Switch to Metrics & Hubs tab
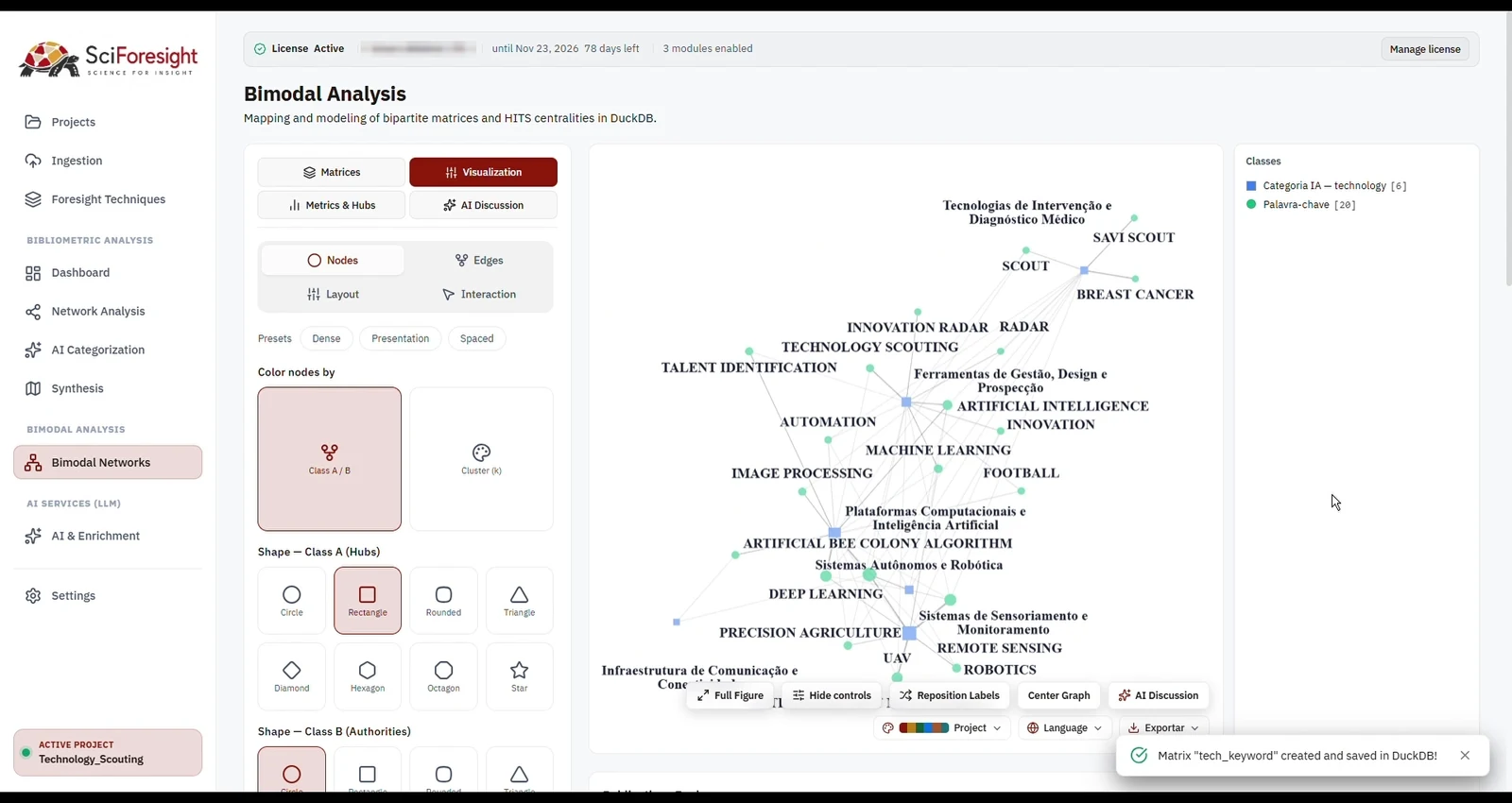Screen dimensions: 1512x803 point(332,205)
